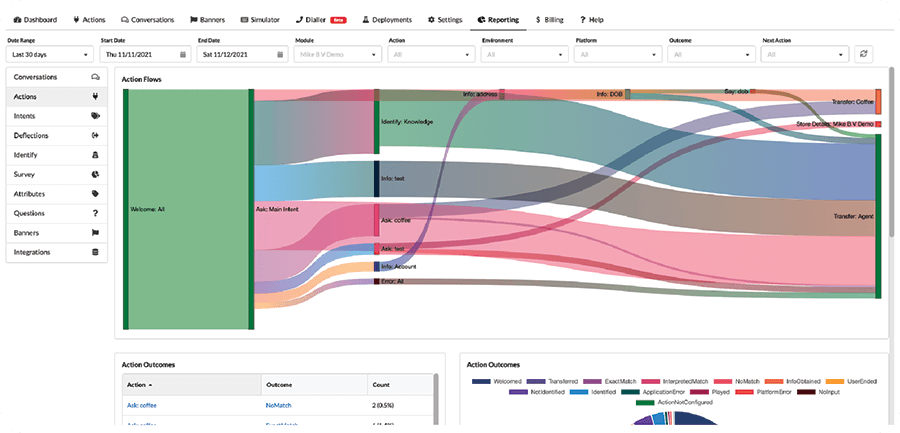Open Integrations report in sidebar
This screenshot has height=433, width=900.
tap(57, 252)
